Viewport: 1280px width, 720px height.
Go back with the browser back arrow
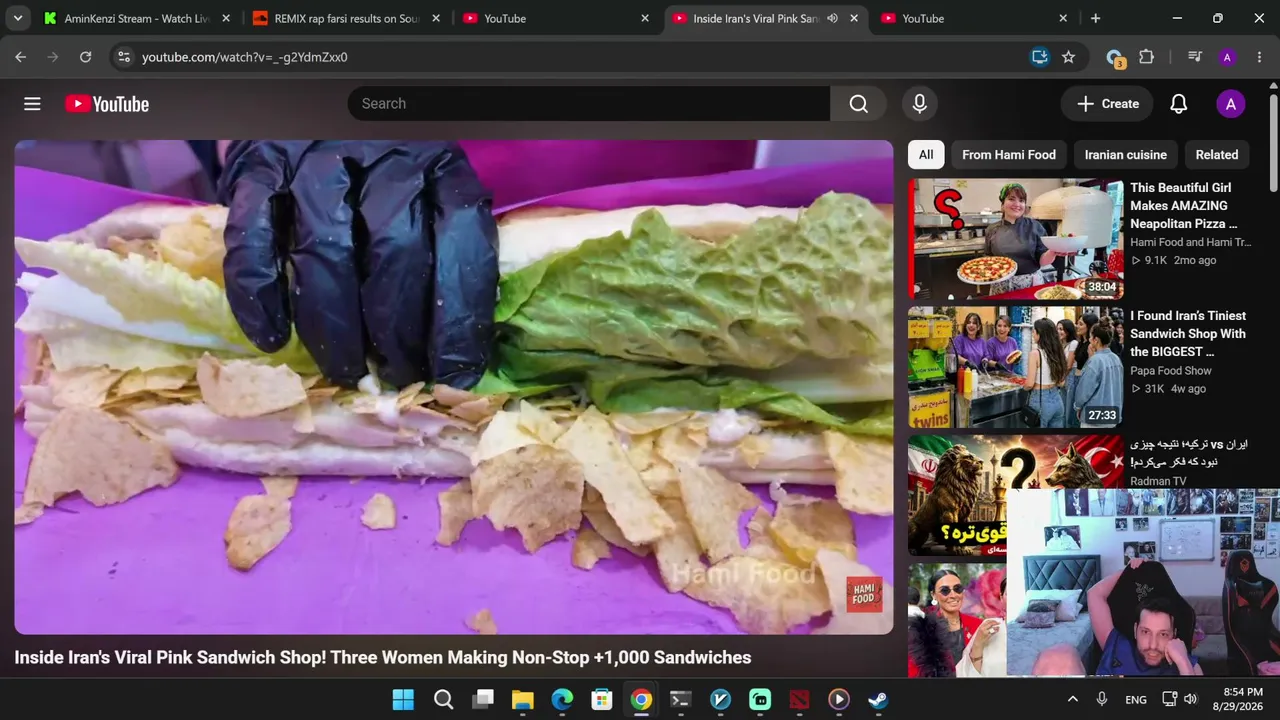(x=20, y=57)
